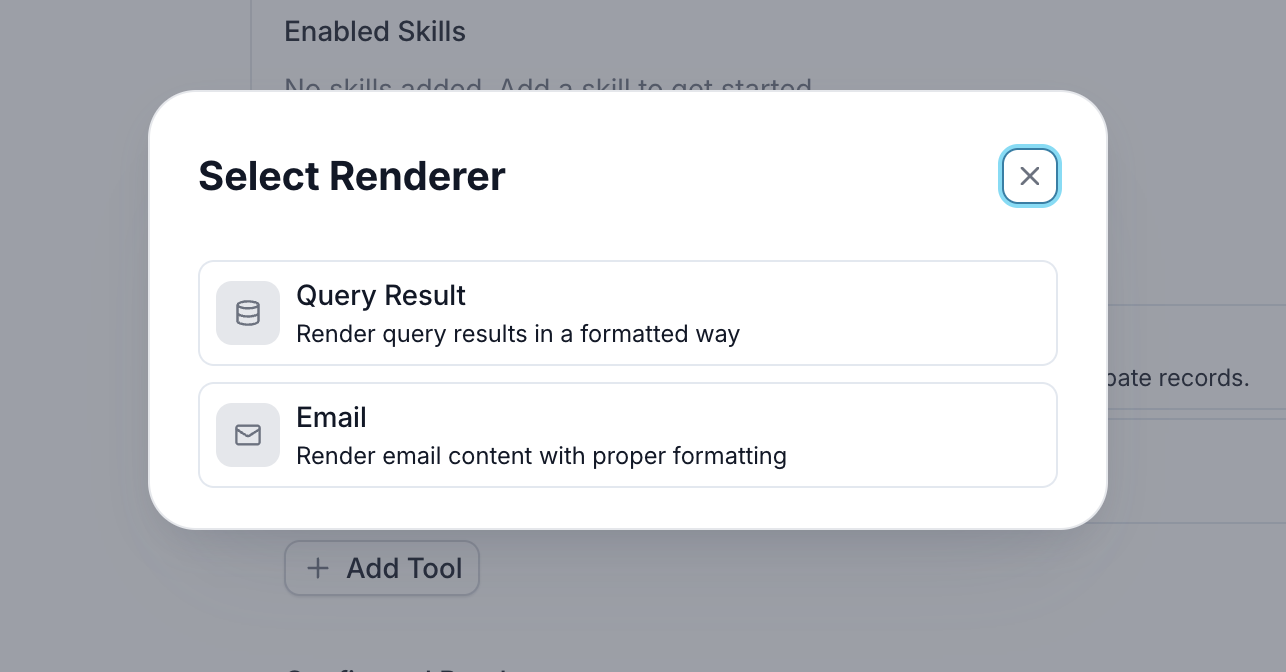
Task: Click "Render query results in a formatted way"
Action: (x=518, y=334)
